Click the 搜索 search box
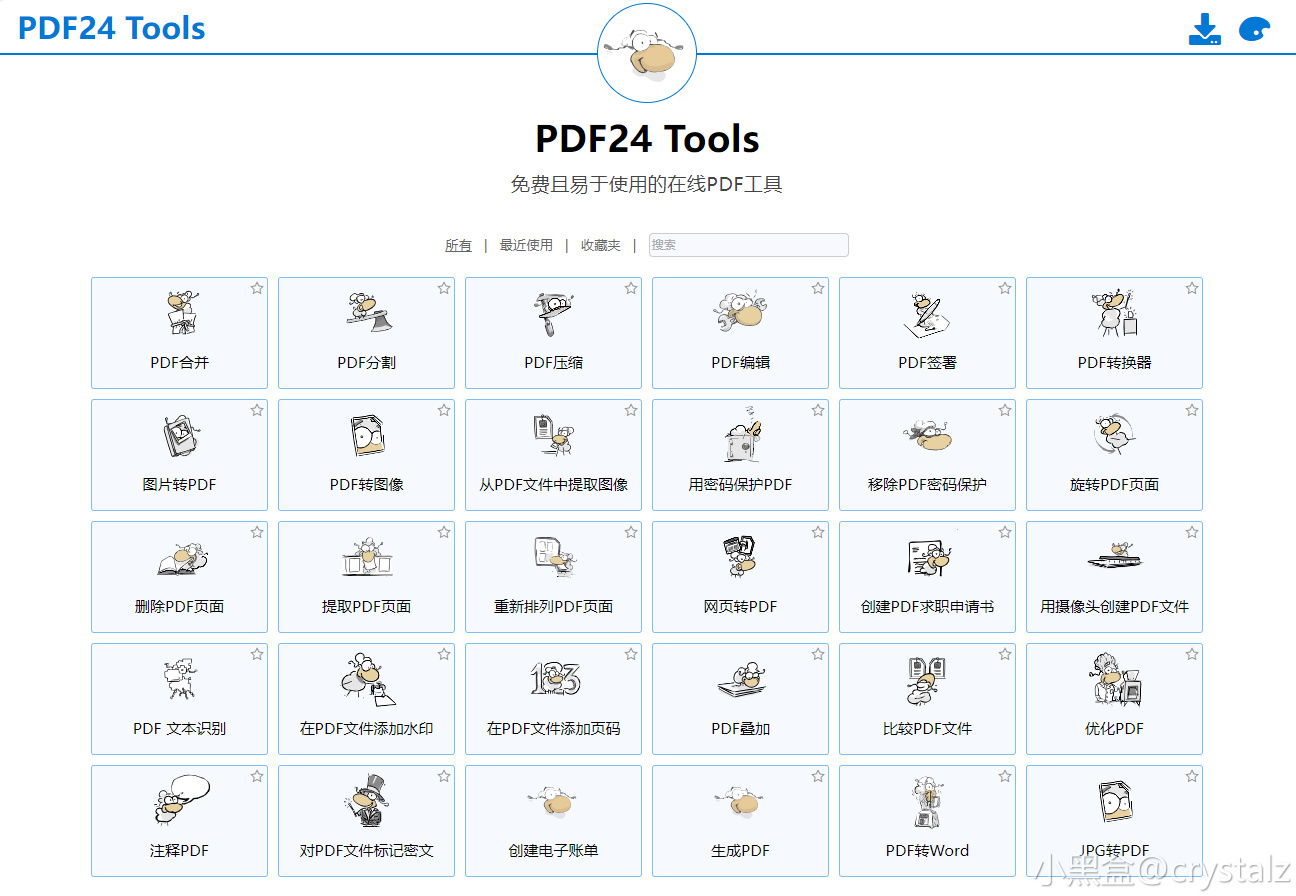1296x896 pixels. 748,245
